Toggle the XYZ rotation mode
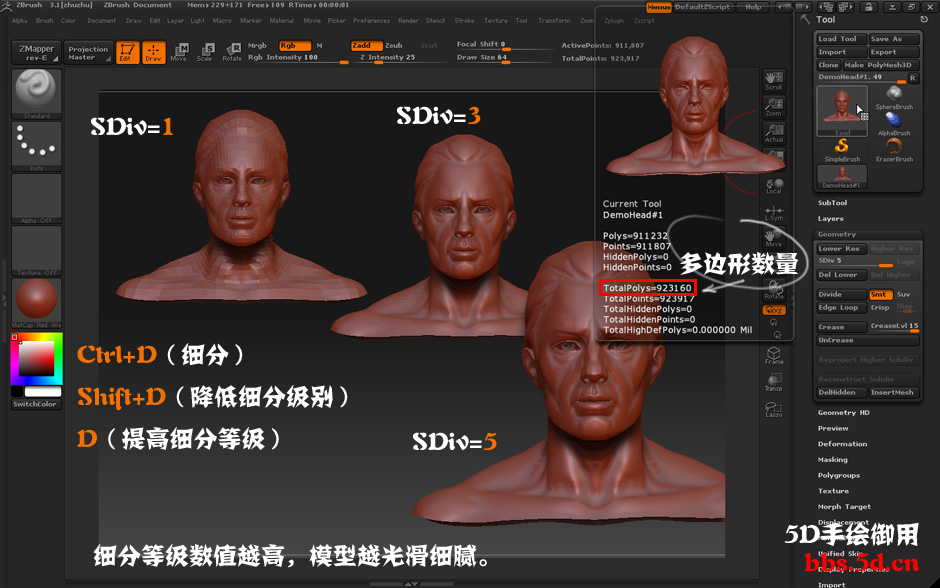Screen dimensions: 940x588 pyautogui.click(x=774, y=310)
